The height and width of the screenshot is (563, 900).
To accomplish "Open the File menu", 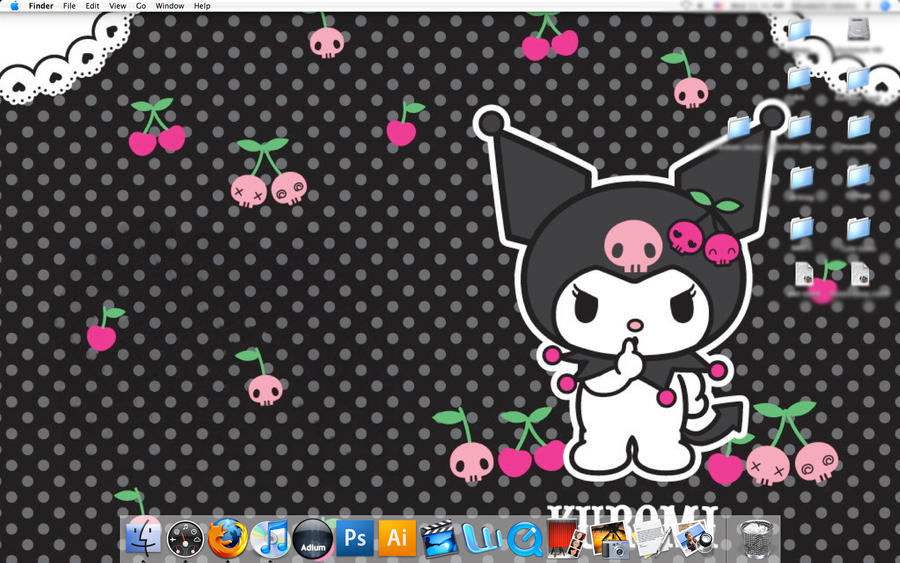I will pyautogui.click(x=69, y=6).
